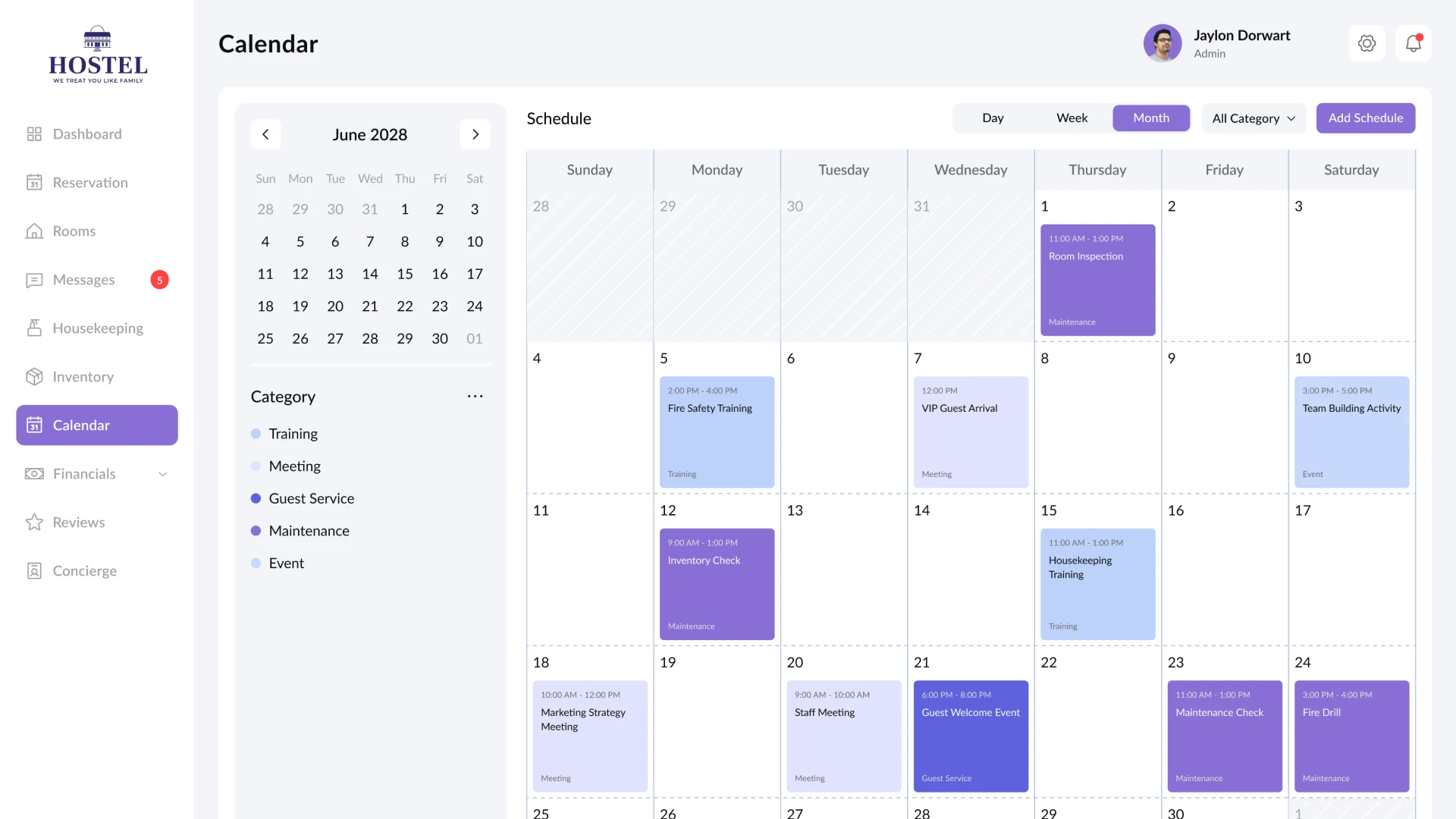Open Messages with 5 unread notifications
This screenshot has width=1456, height=819.
(x=83, y=279)
